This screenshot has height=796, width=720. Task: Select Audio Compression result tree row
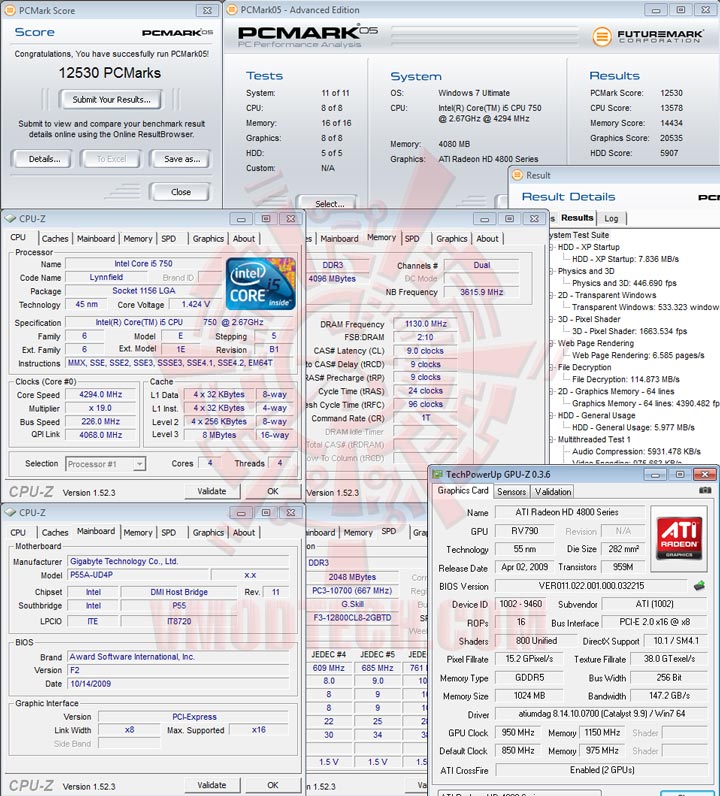pos(636,451)
